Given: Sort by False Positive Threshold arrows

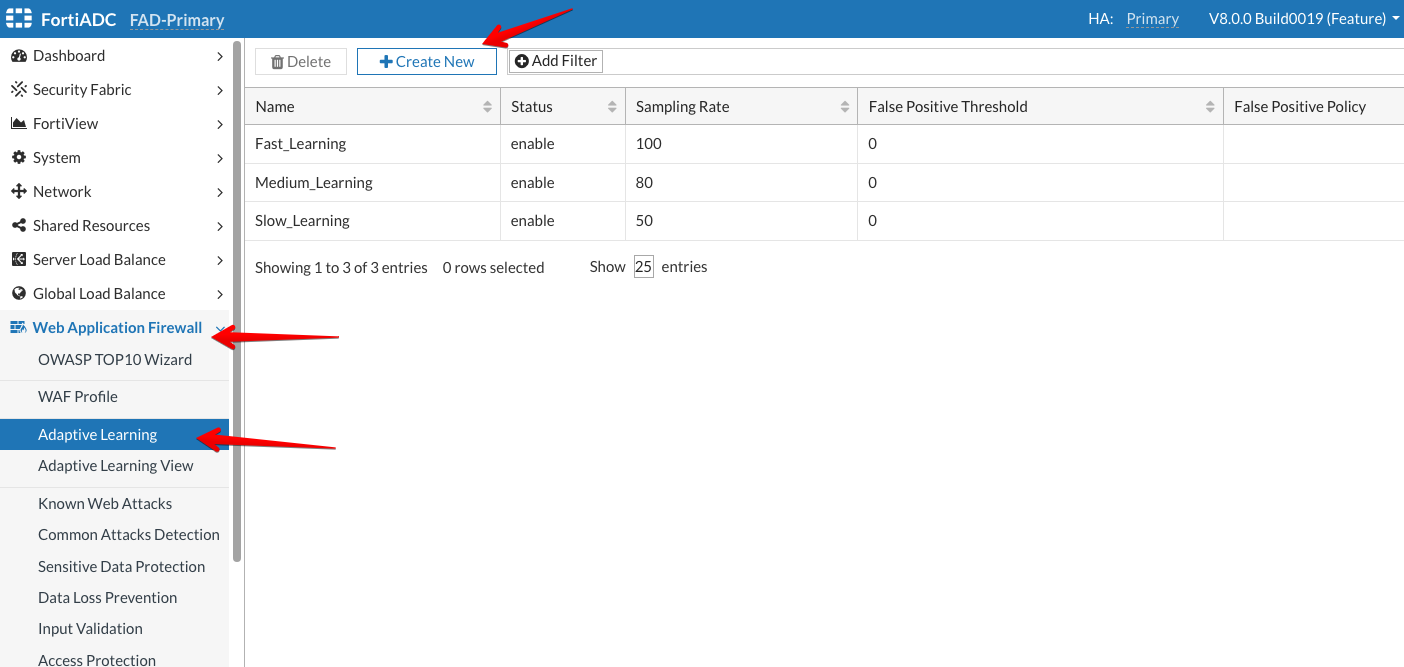Looking at the screenshot, I should (x=1210, y=107).
